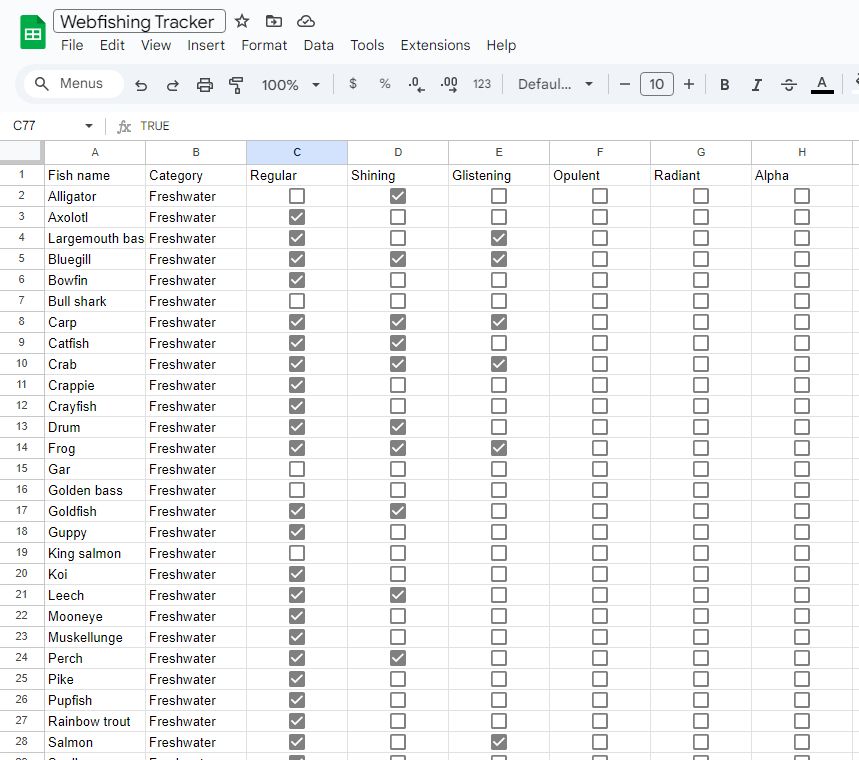Select the 'King salmon' cell
The width and height of the screenshot is (859, 760).
(x=95, y=553)
